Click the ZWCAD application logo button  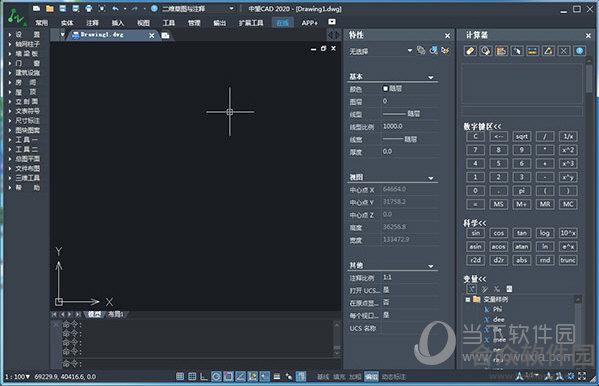(x=16, y=17)
